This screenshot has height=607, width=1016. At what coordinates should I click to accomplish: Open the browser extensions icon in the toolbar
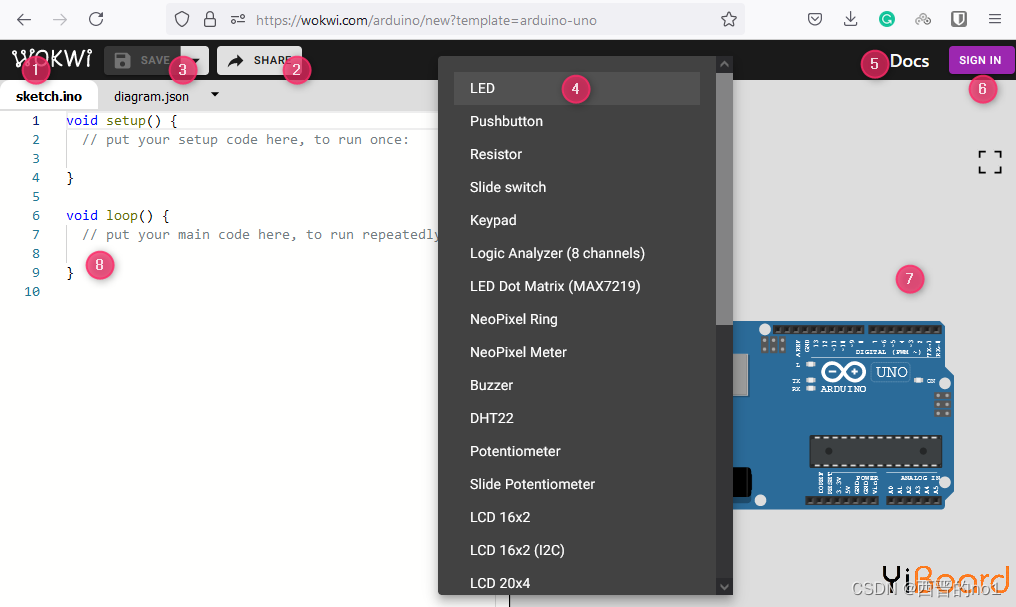pos(923,19)
